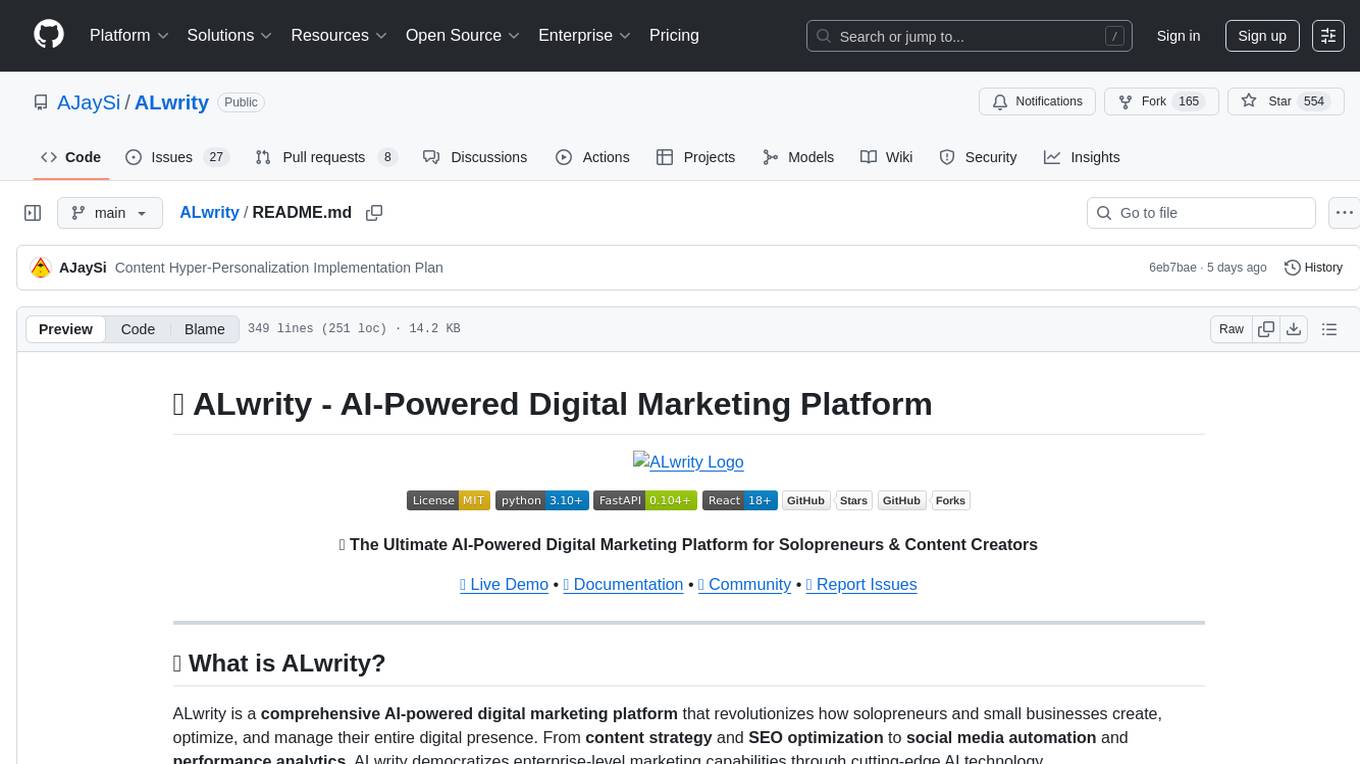Screen dimensions: 1360x764
Task: Open the Community link
Action: pyautogui.click(x=744, y=584)
